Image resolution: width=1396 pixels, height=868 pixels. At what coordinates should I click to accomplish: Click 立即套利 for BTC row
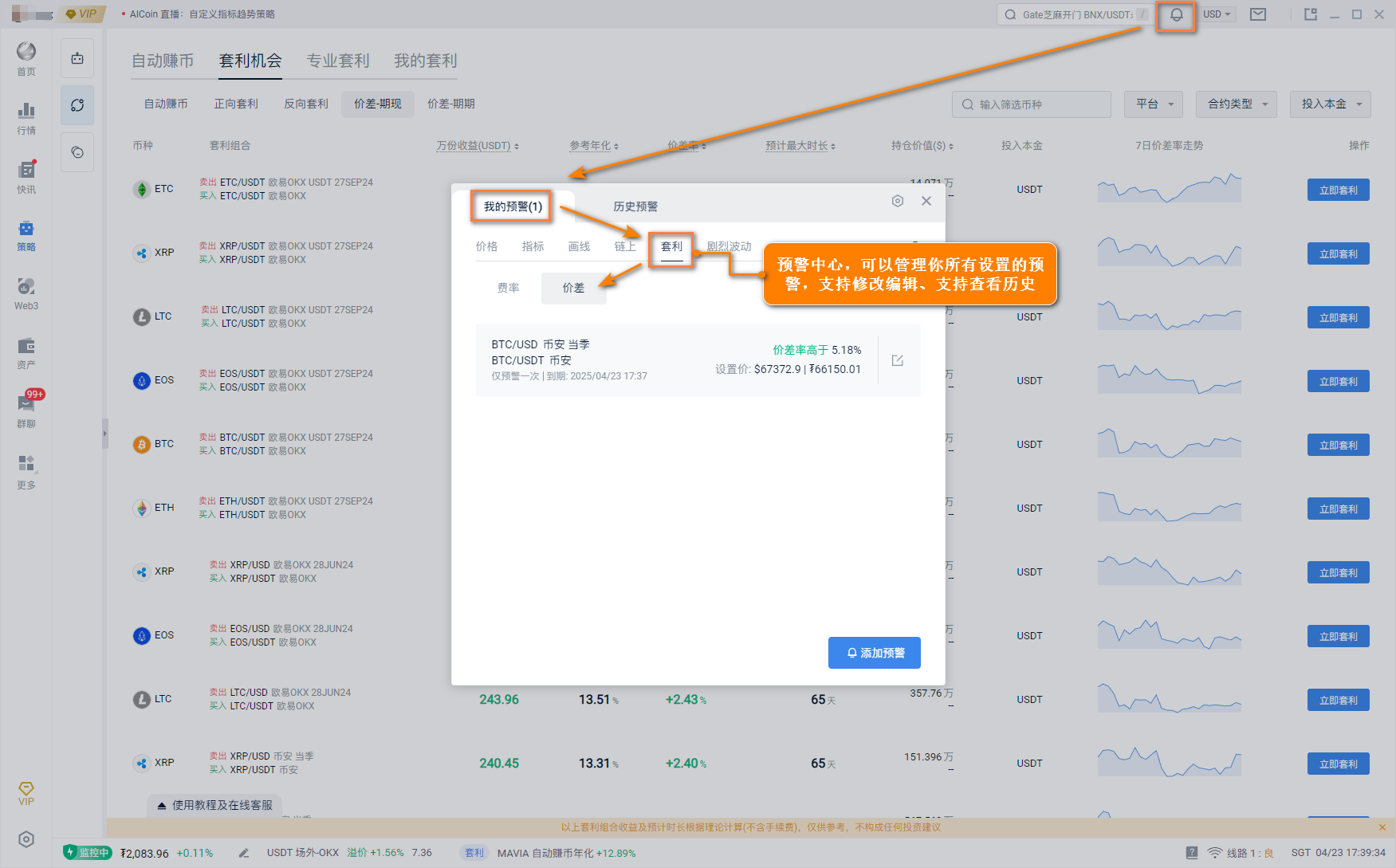(1339, 445)
